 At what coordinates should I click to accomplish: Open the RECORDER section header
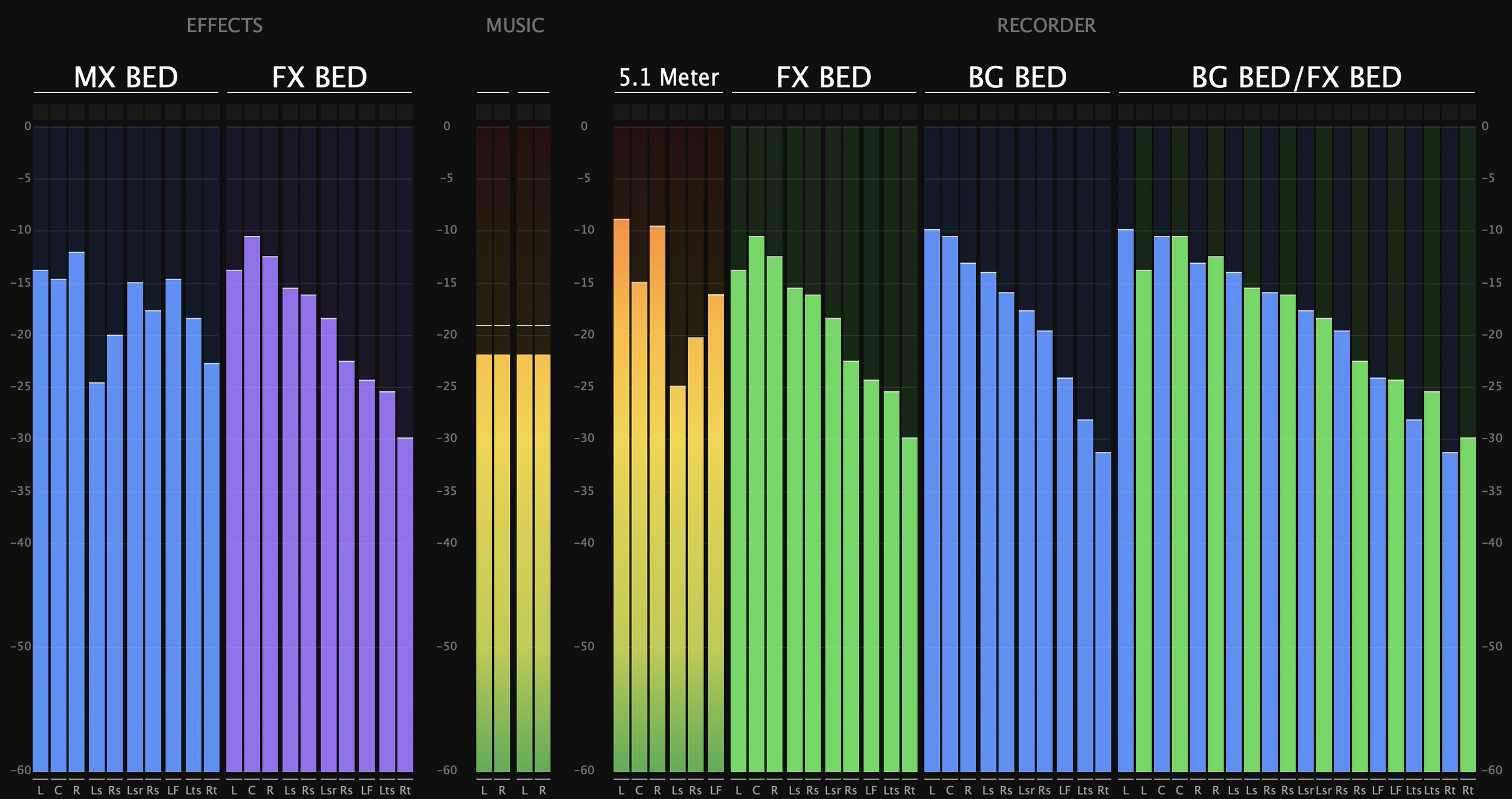tap(1046, 25)
